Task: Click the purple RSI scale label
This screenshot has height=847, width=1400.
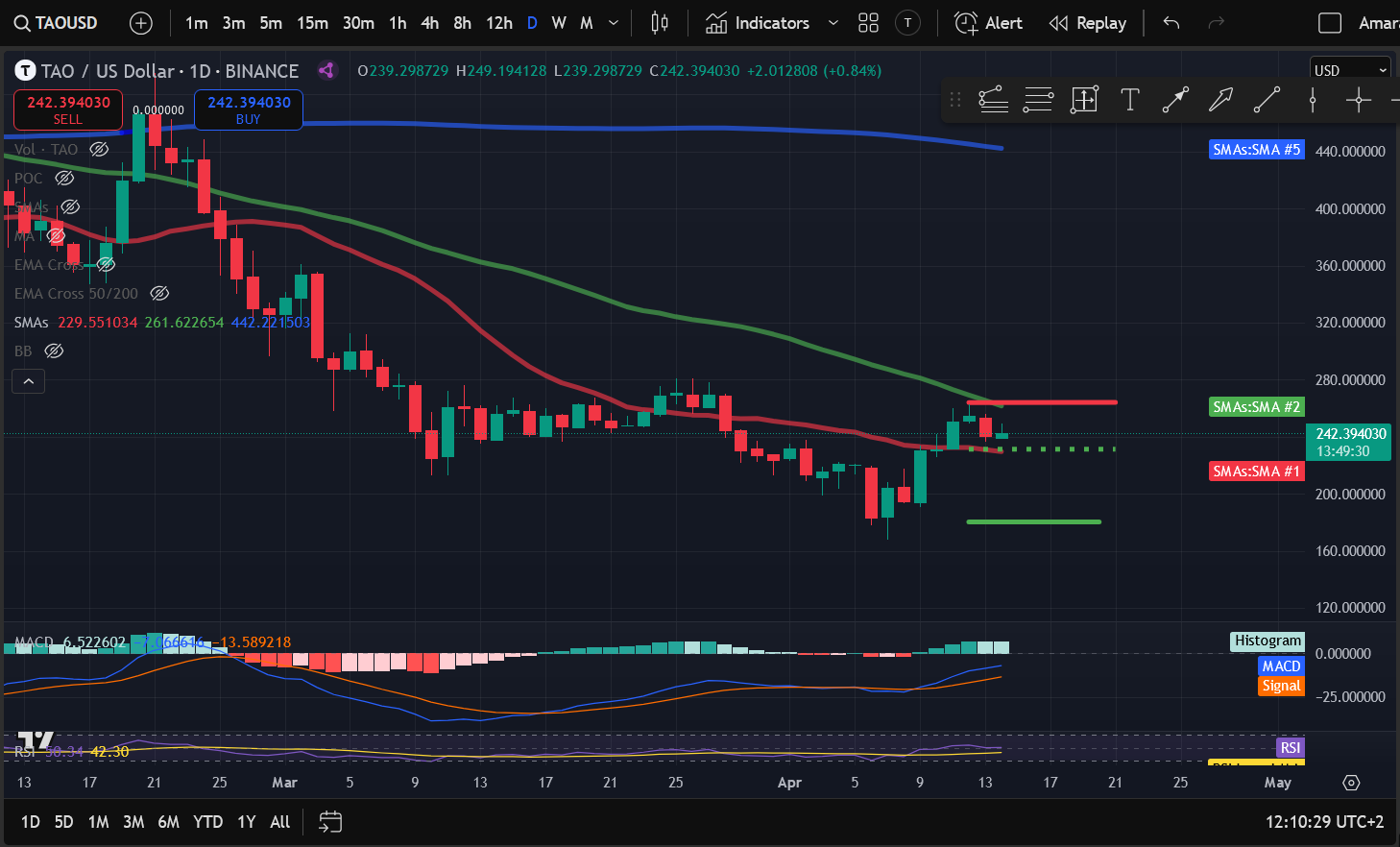Action: (x=1290, y=748)
